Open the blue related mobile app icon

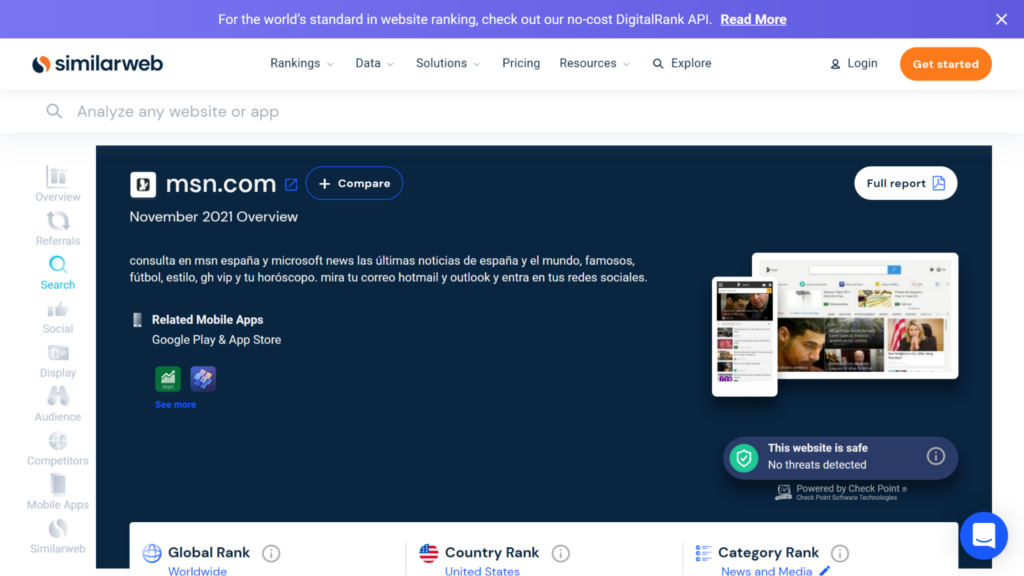point(203,379)
